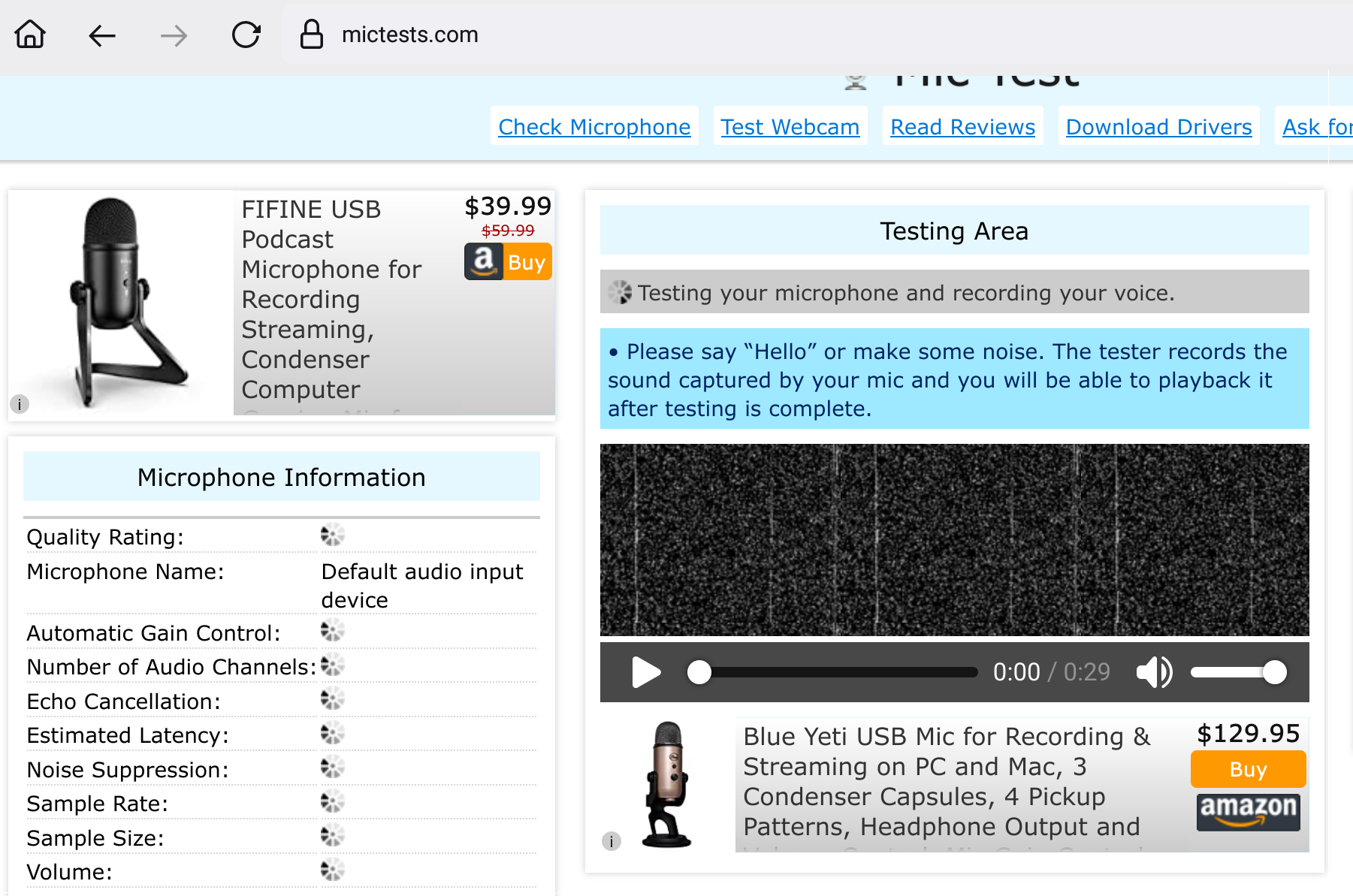Click the amazon logo on Blue Yeti ad
The image size is (1353, 896).
coord(1248,811)
